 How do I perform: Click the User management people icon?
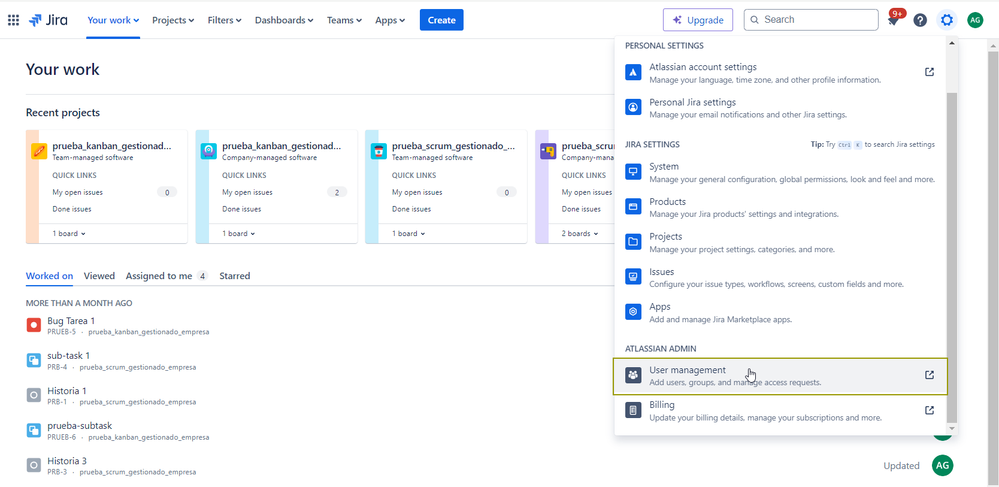[x=633, y=375]
